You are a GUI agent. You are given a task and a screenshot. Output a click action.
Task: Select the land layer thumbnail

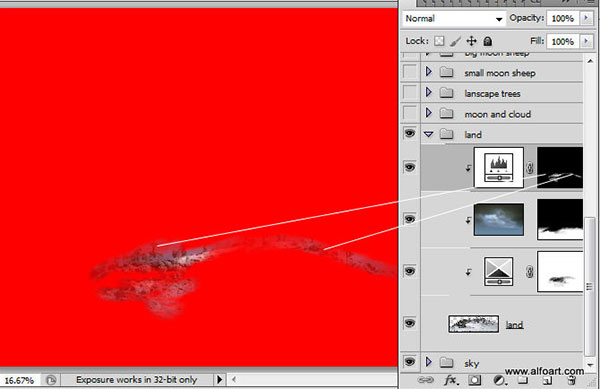coord(474,324)
